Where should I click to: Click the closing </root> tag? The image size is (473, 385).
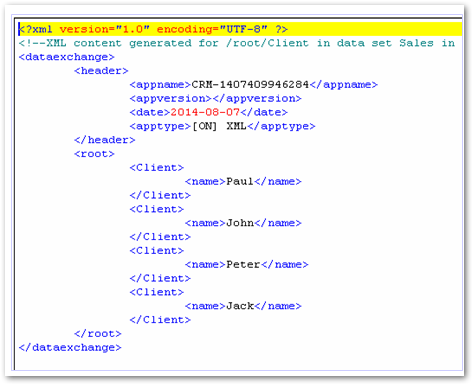tap(98, 334)
